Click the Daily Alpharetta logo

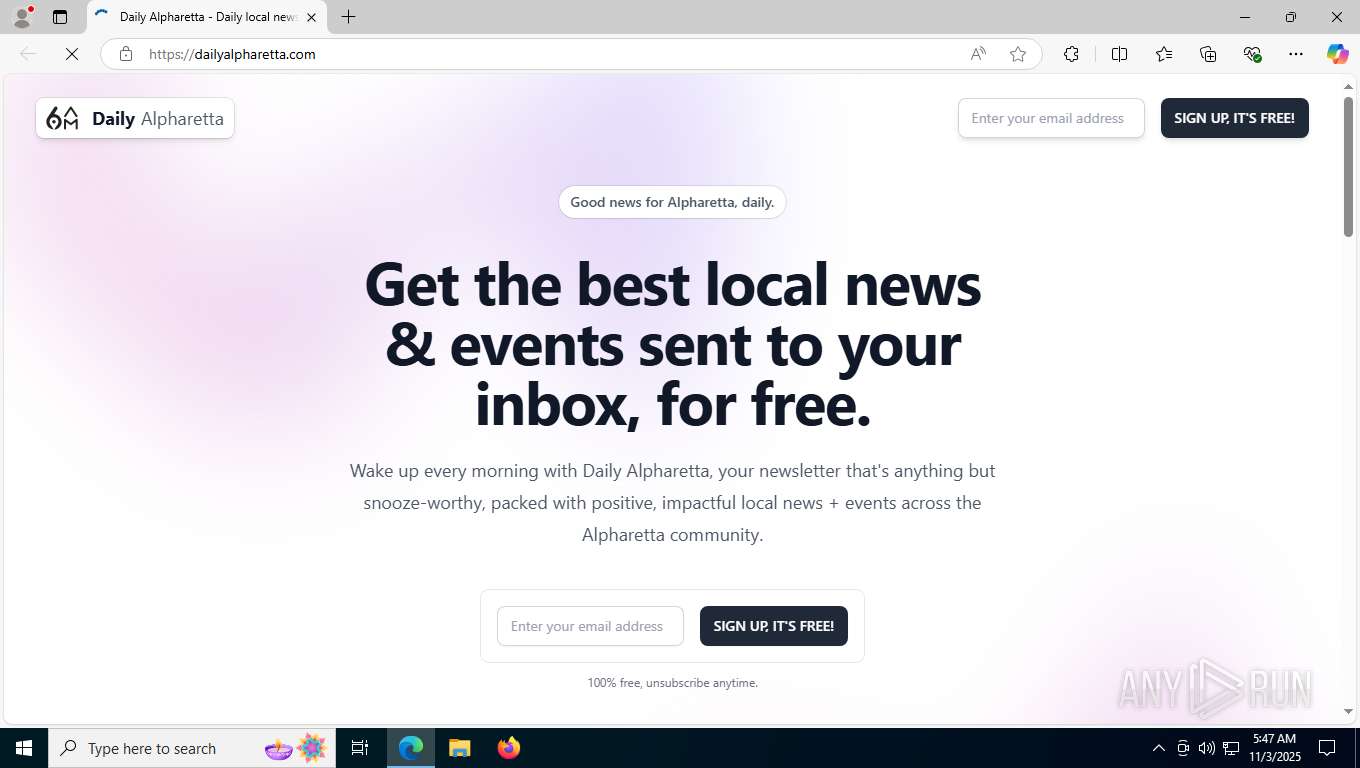tap(135, 118)
